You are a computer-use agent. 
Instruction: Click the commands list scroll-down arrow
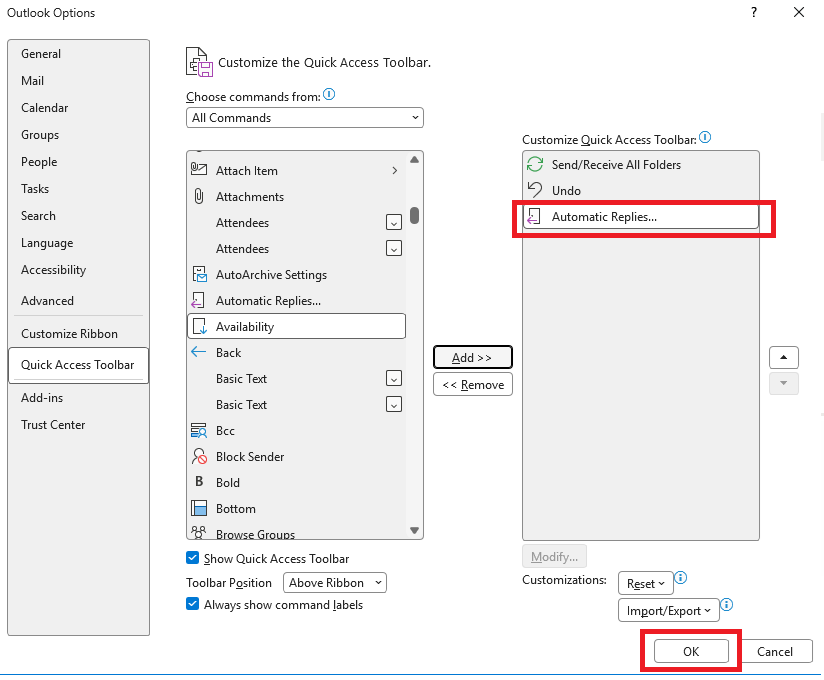click(414, 531)
